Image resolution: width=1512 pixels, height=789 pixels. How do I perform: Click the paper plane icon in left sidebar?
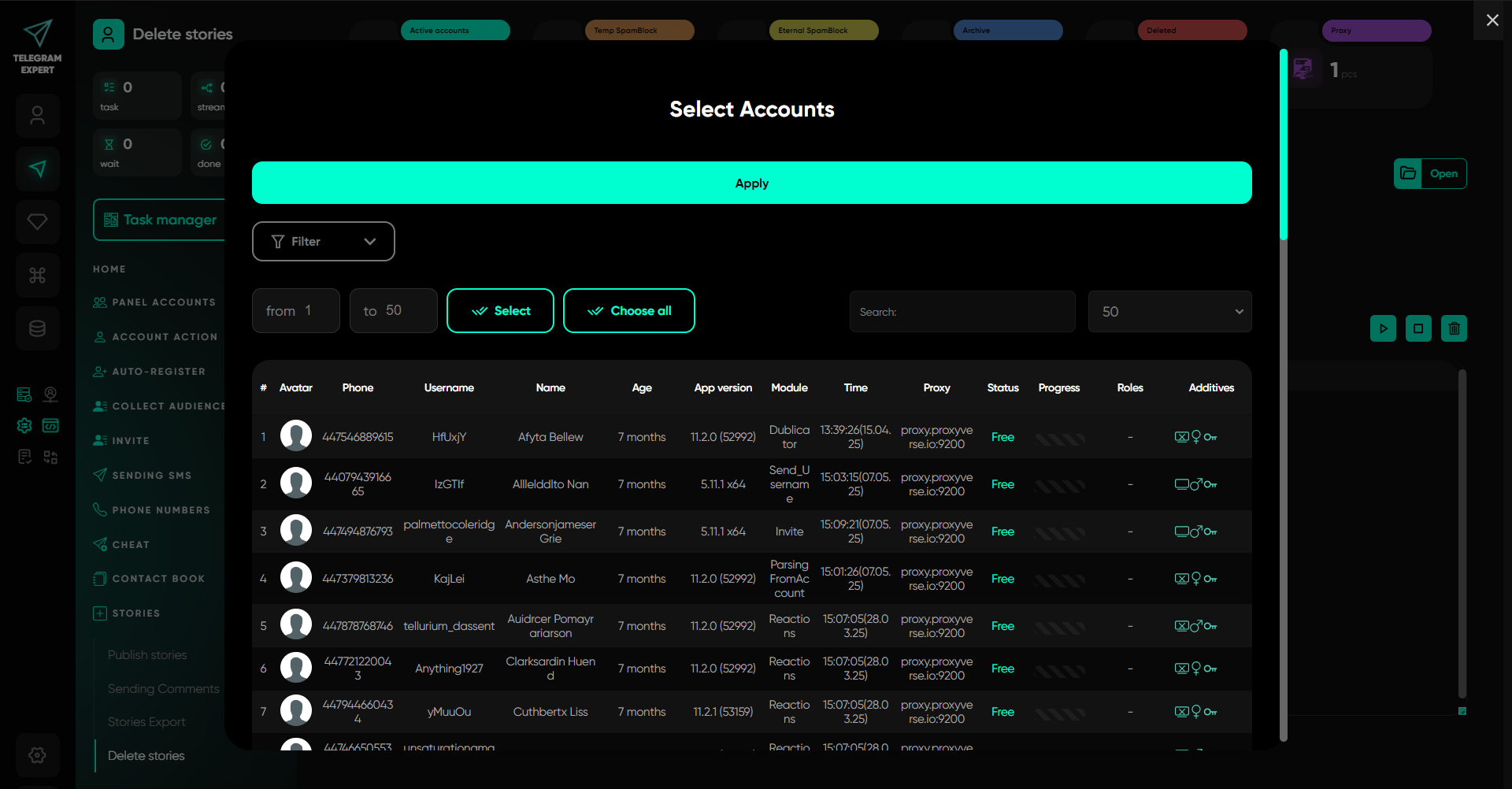pos(37,169)
